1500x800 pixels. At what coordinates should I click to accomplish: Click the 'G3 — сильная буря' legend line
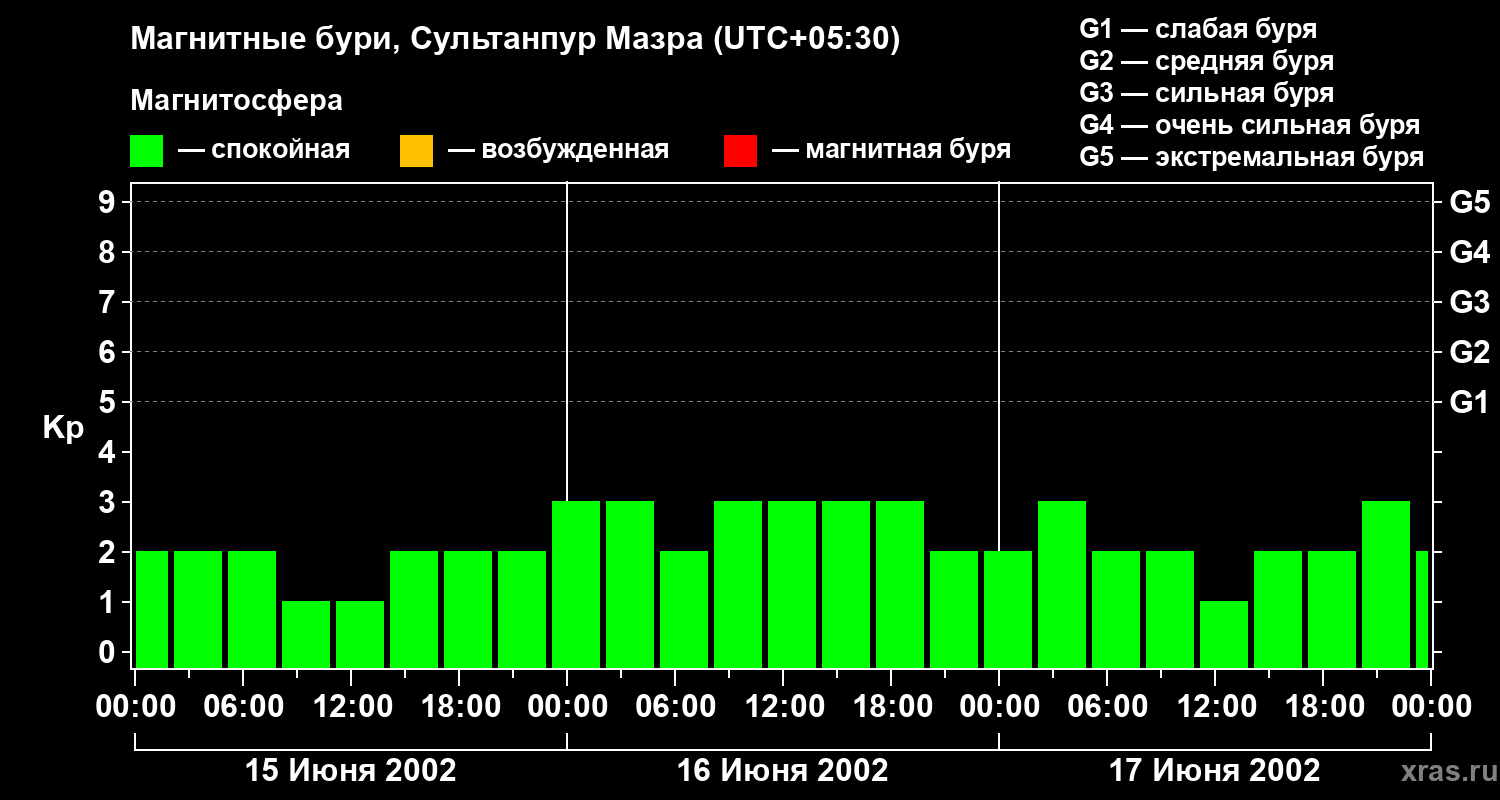tap(1207, 93)
